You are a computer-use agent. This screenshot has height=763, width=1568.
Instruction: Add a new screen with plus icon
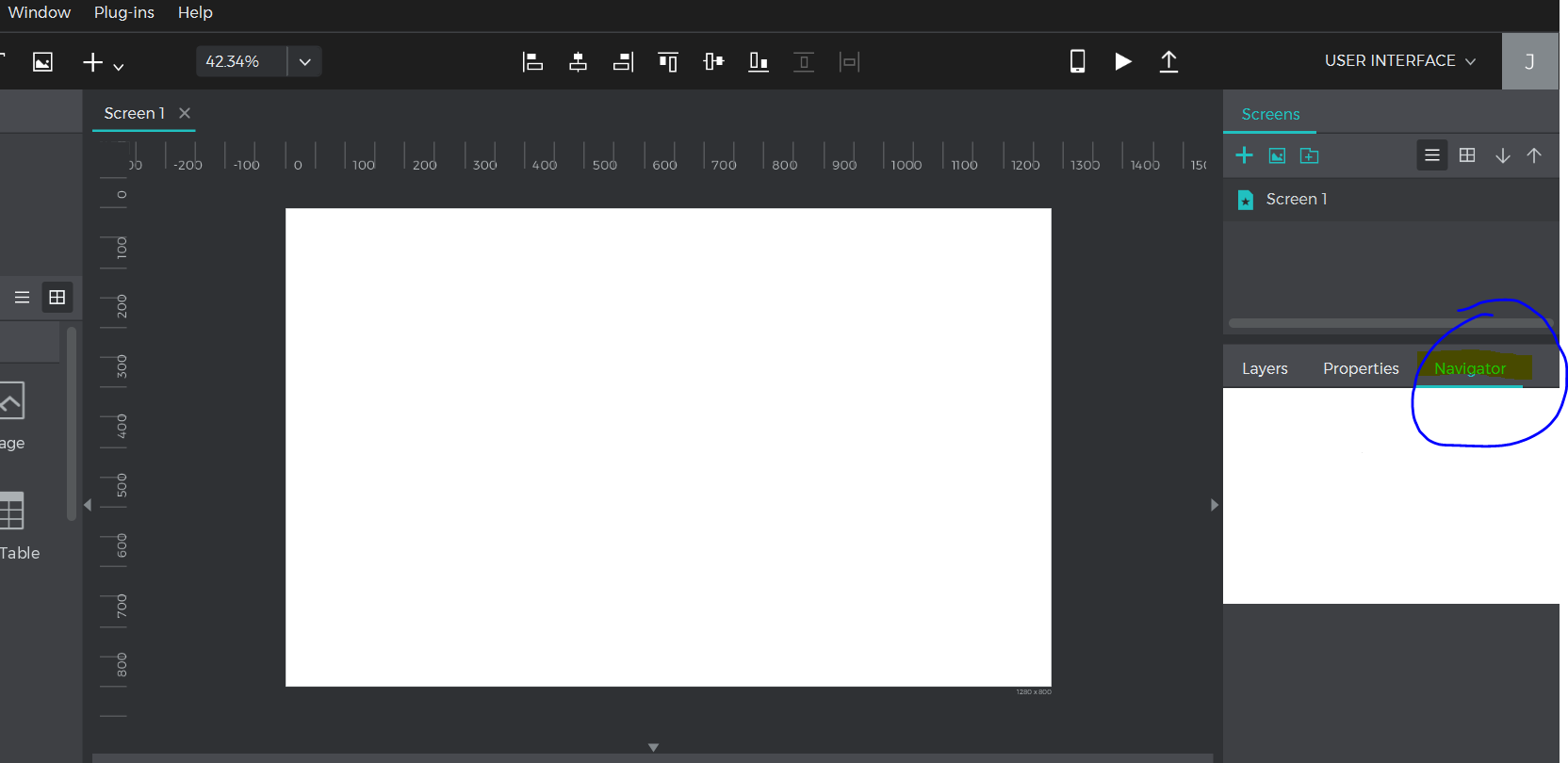tap(1244, 155)
